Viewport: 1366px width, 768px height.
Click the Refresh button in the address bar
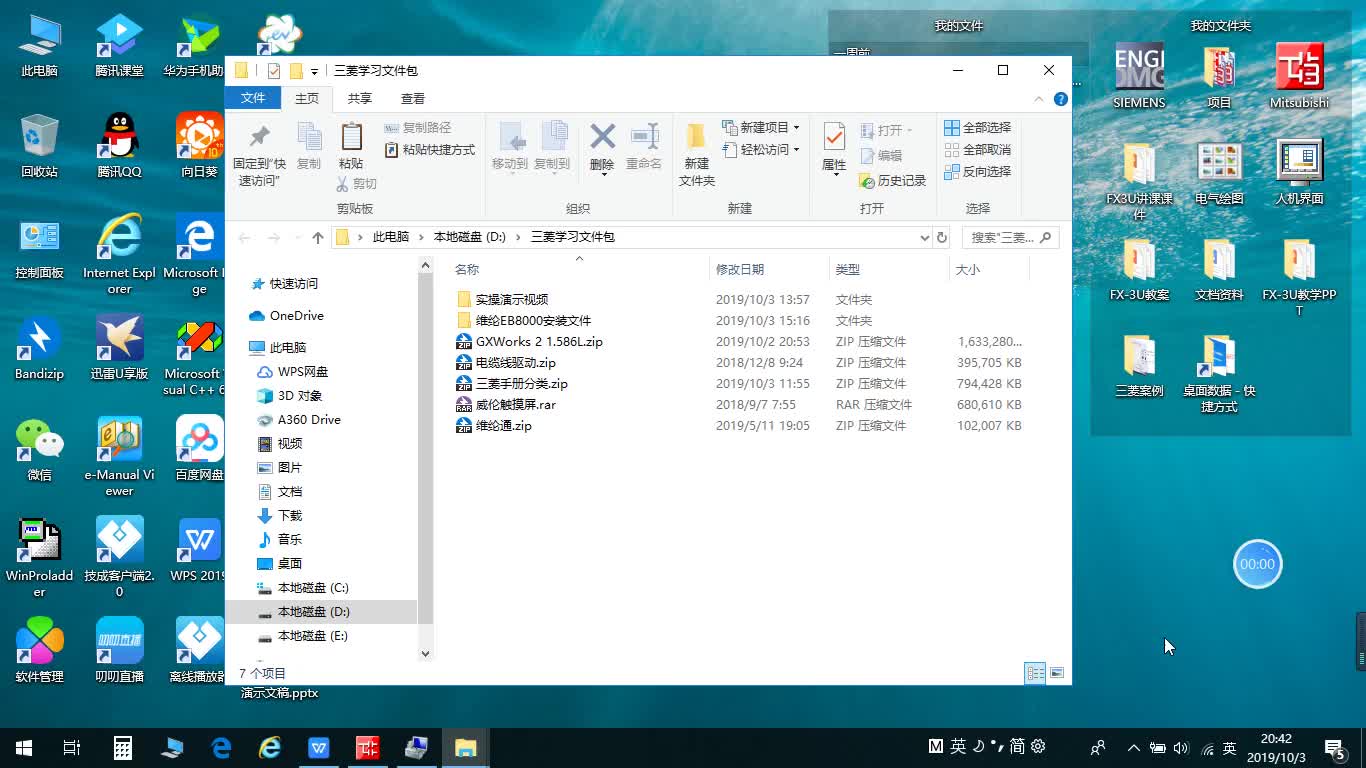click(x=941, y=238)
